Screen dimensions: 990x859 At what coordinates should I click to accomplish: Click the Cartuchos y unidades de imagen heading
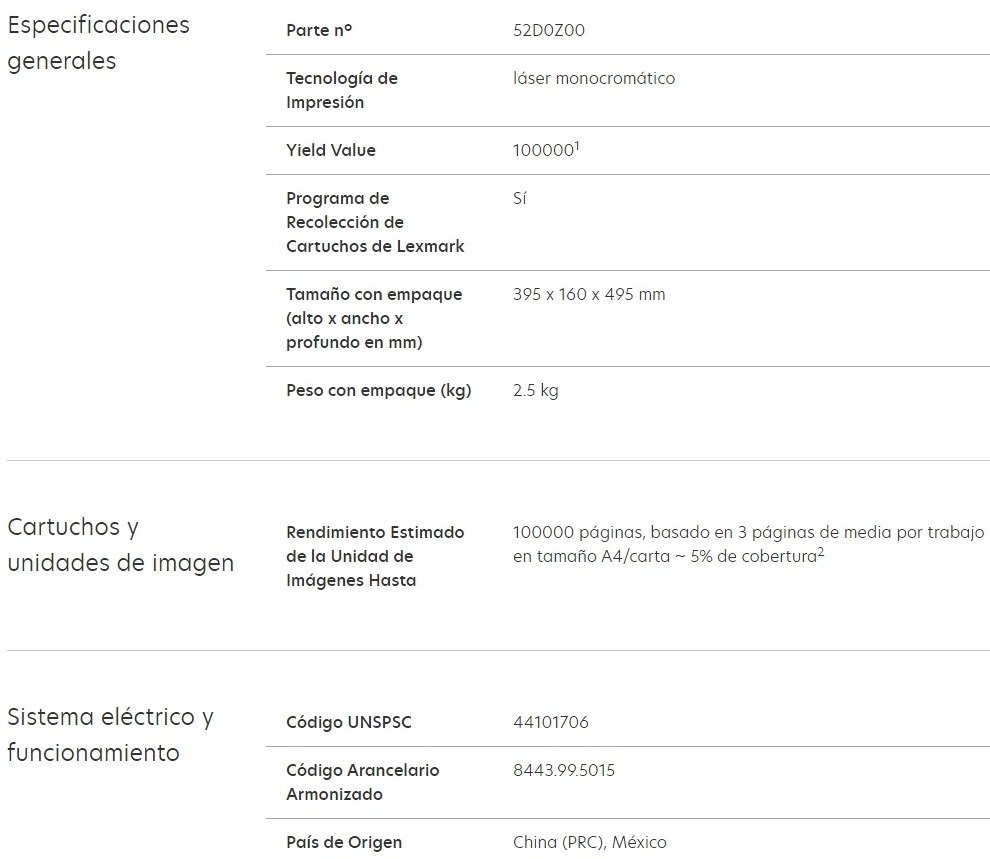click(120, 545)
